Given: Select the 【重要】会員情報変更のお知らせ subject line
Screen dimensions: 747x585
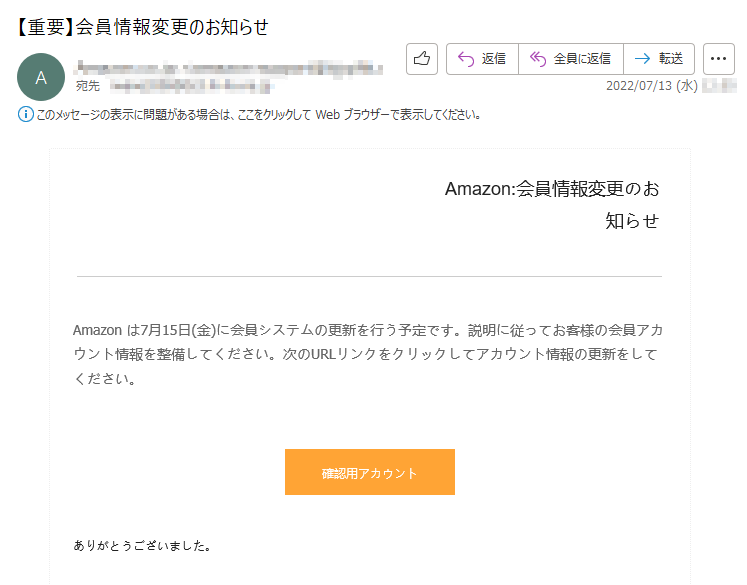Looking at the screenshot, I should point(142,26).
